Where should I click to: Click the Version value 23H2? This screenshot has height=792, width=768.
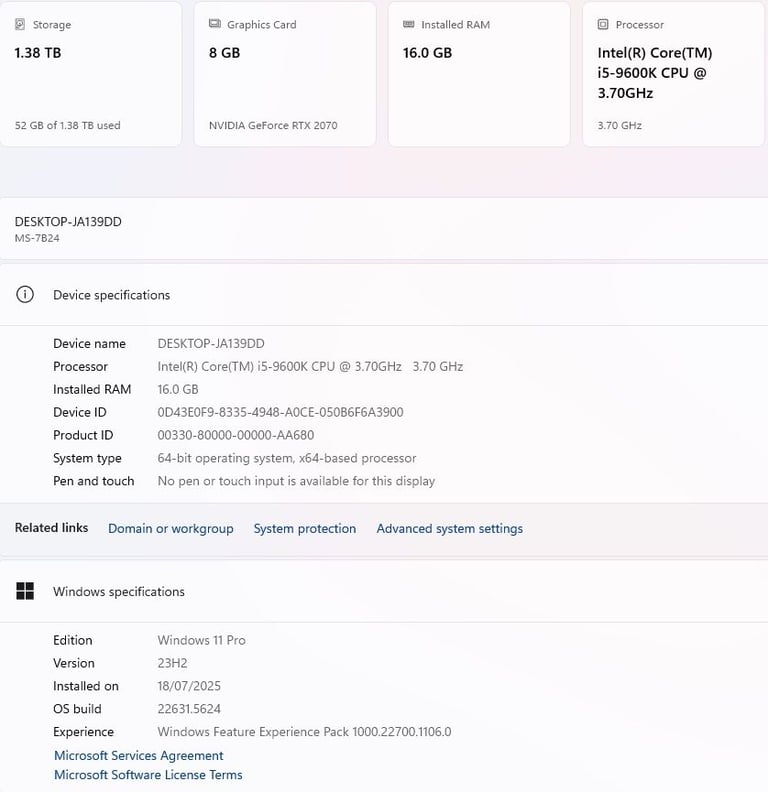(x=172, y=663)
